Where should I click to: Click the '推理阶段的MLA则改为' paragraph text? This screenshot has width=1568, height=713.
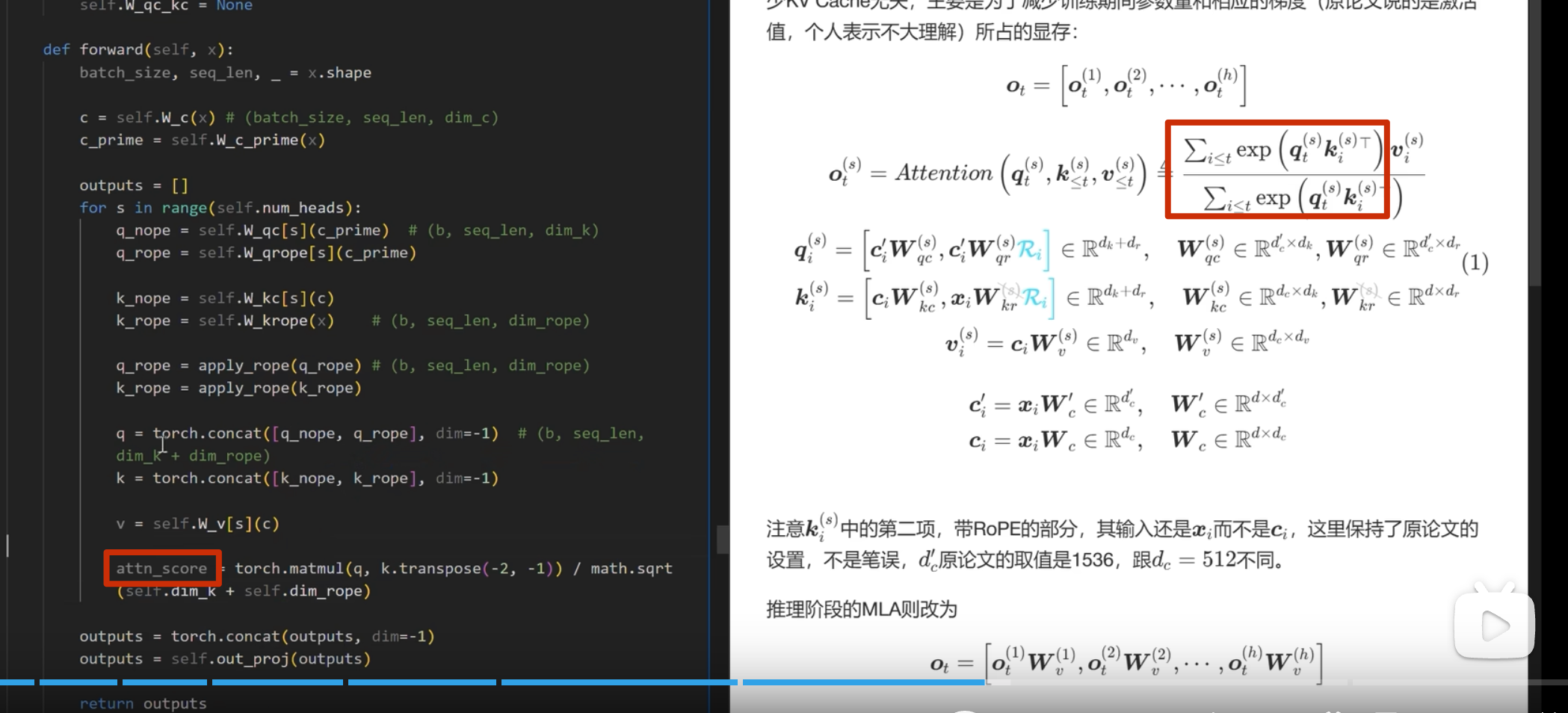(x=861, y=609)
